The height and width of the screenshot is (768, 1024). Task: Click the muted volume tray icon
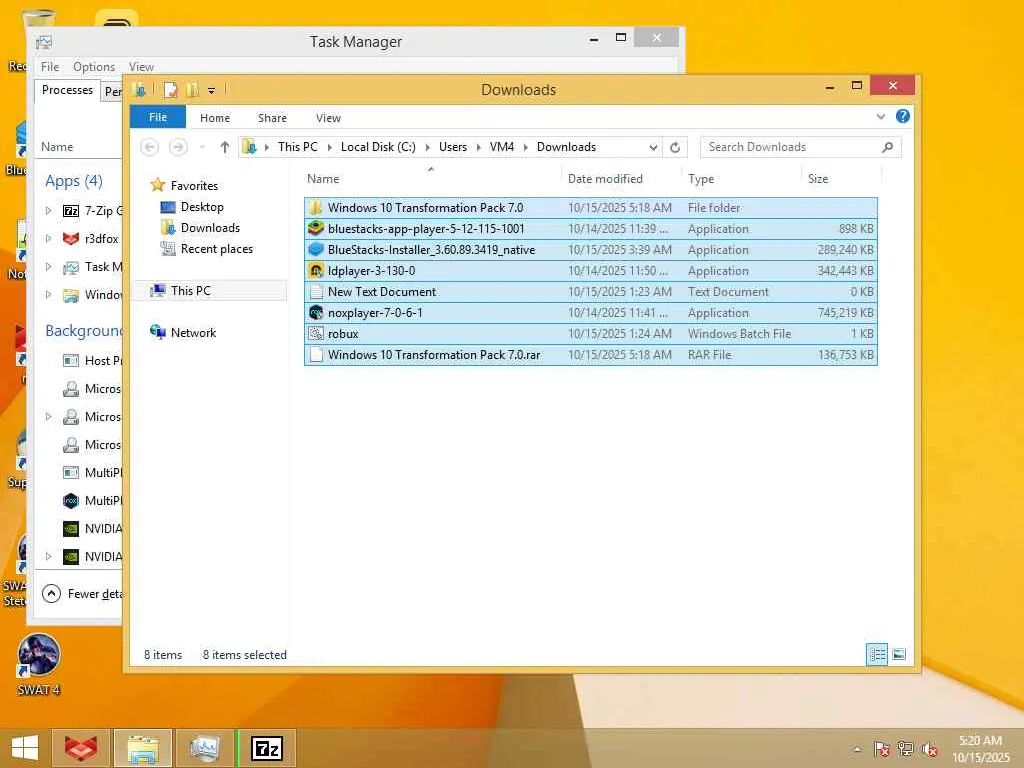[929, 749]
